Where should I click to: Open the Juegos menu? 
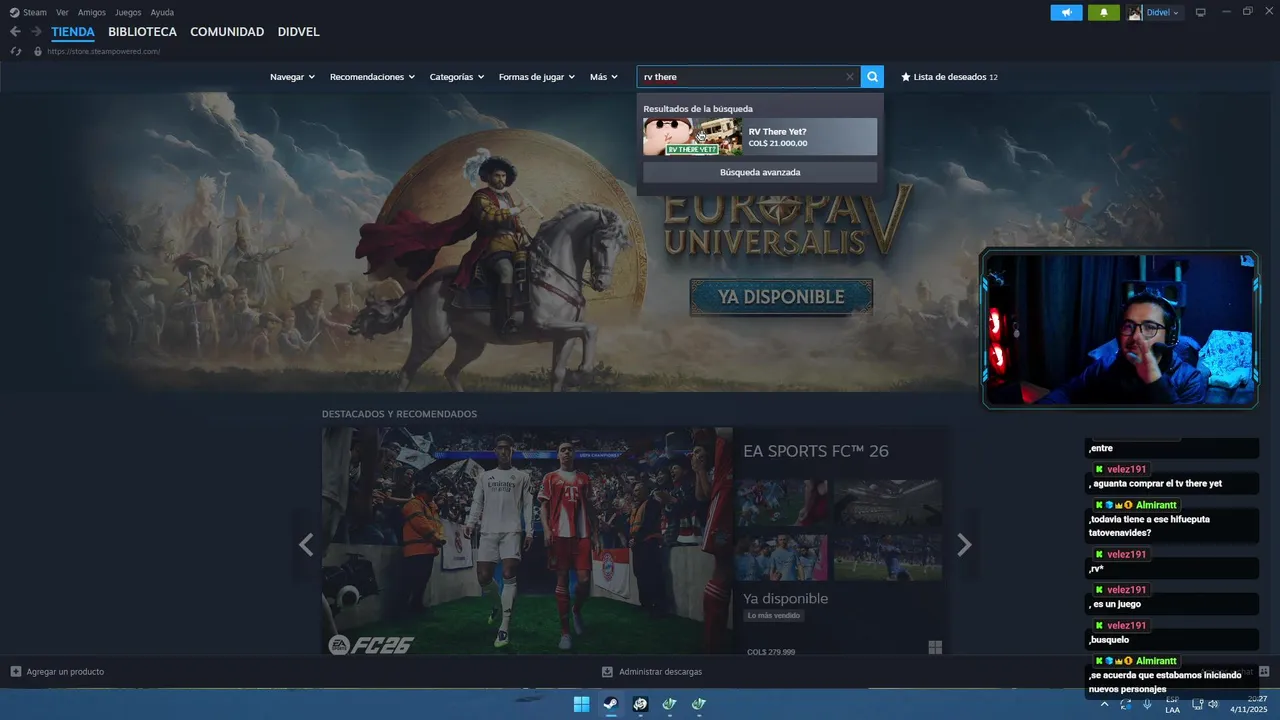pos(128,13)
